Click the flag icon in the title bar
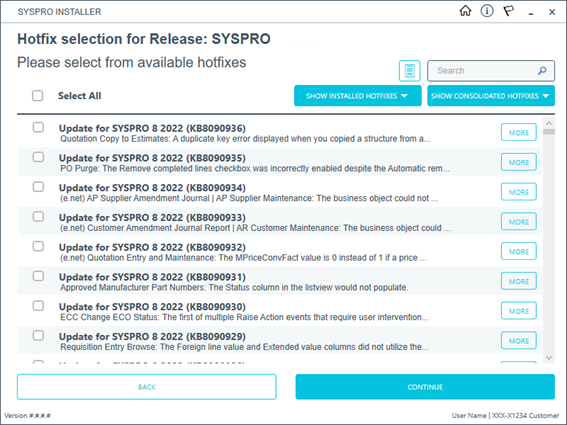Viewport: 567px width, 425px height. point(509,11)
